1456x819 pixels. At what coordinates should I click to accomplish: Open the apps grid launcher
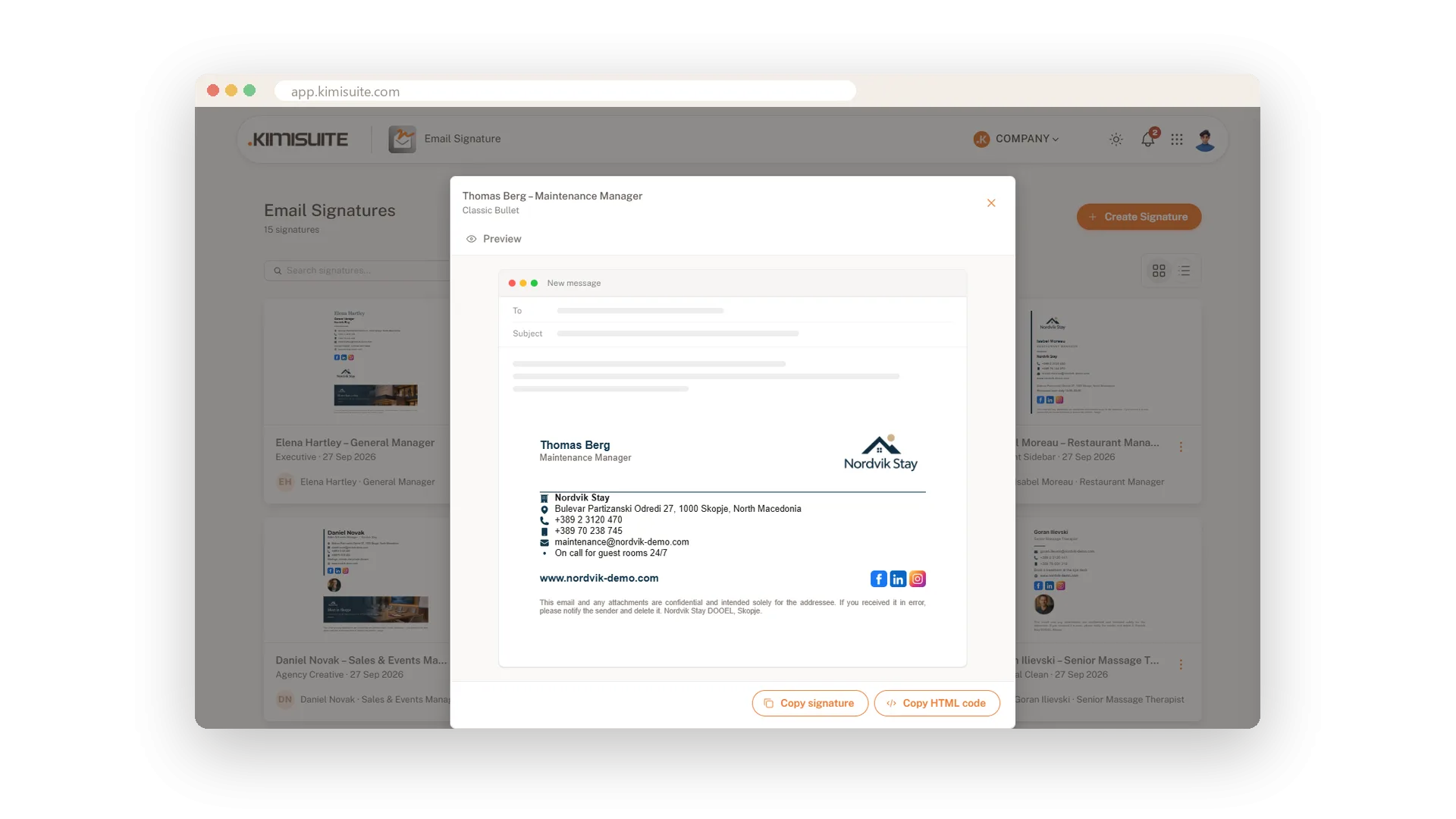(x=1177, y=140)
